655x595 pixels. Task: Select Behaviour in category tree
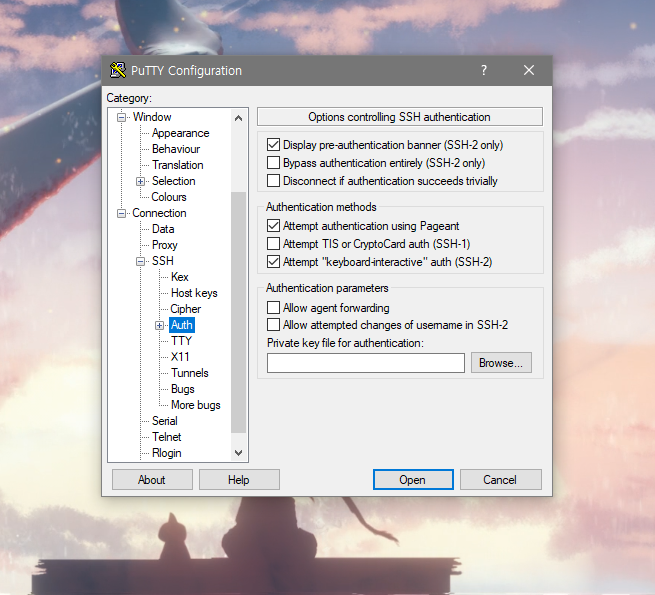click(176, 149)
